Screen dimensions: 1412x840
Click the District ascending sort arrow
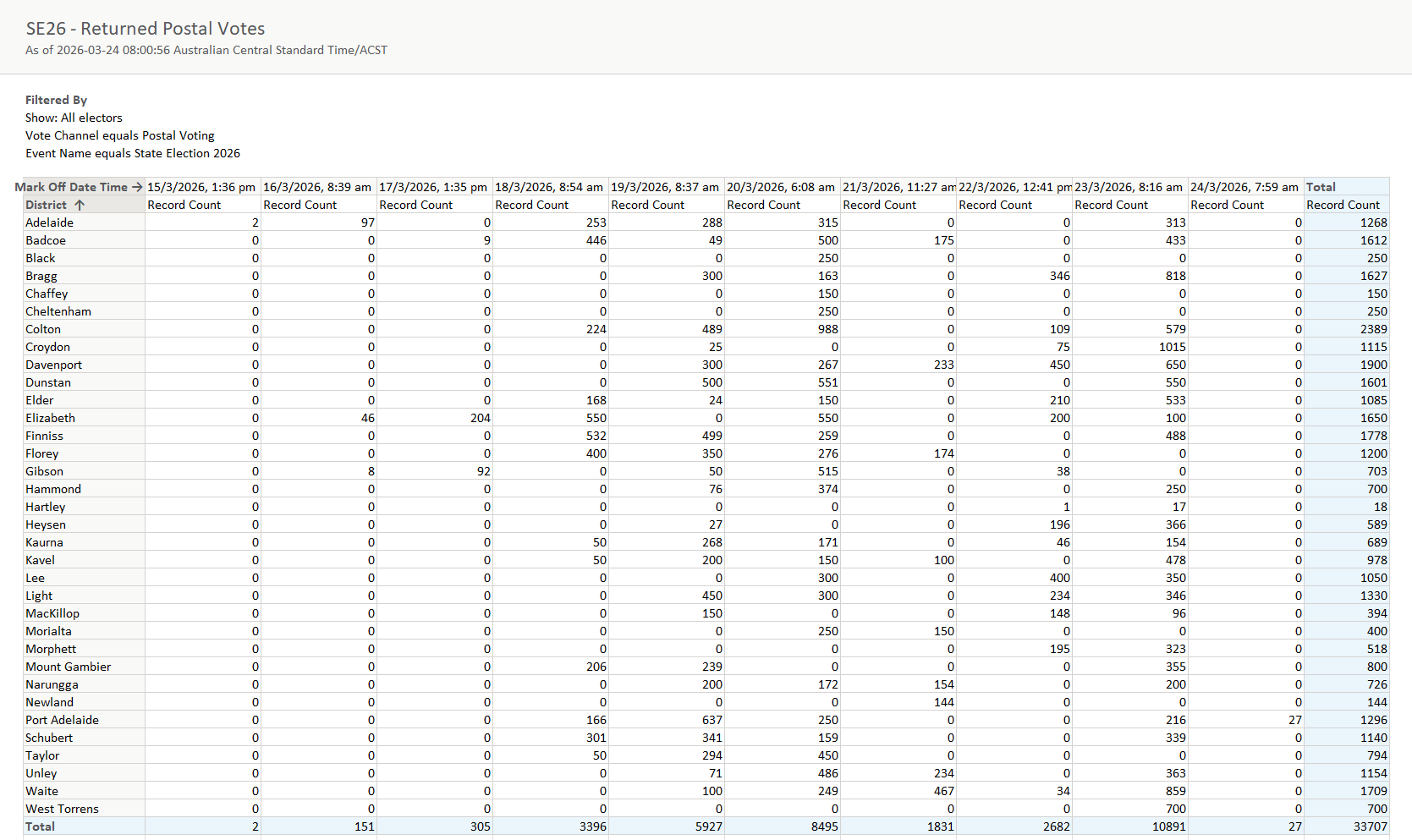coord(80,205)
